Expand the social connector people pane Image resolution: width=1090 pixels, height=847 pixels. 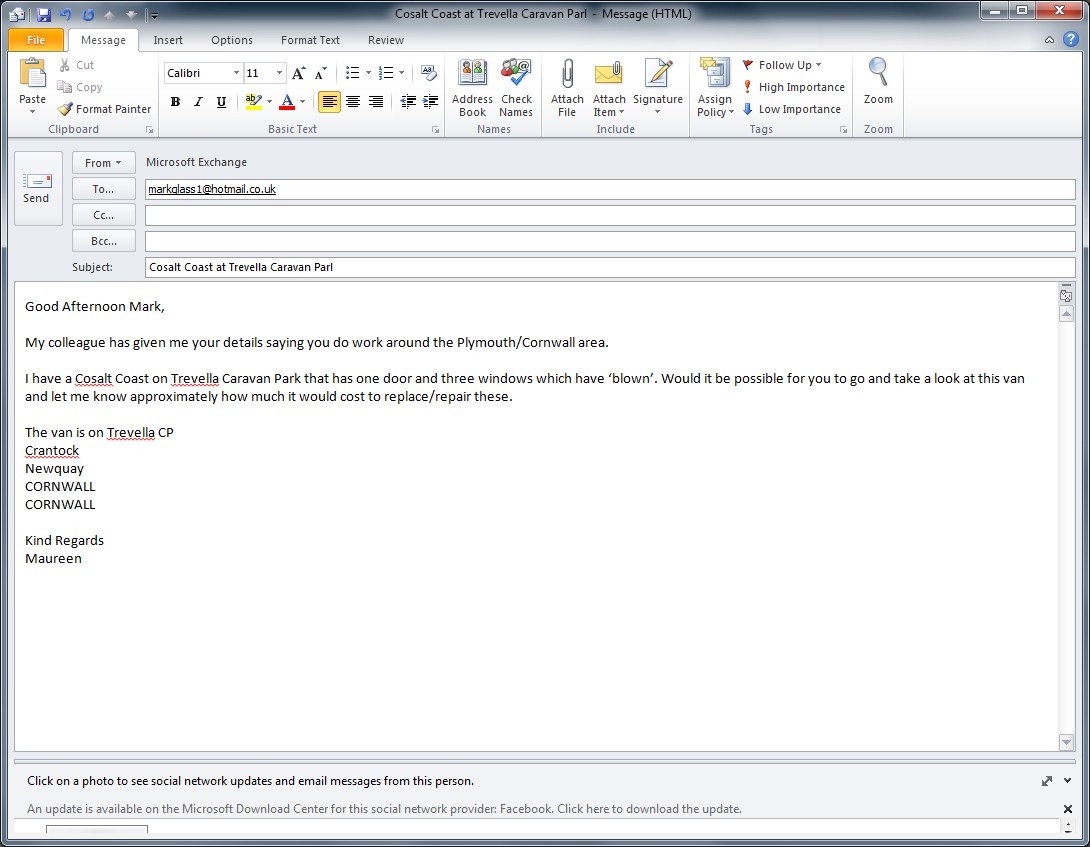point(1047,781)
